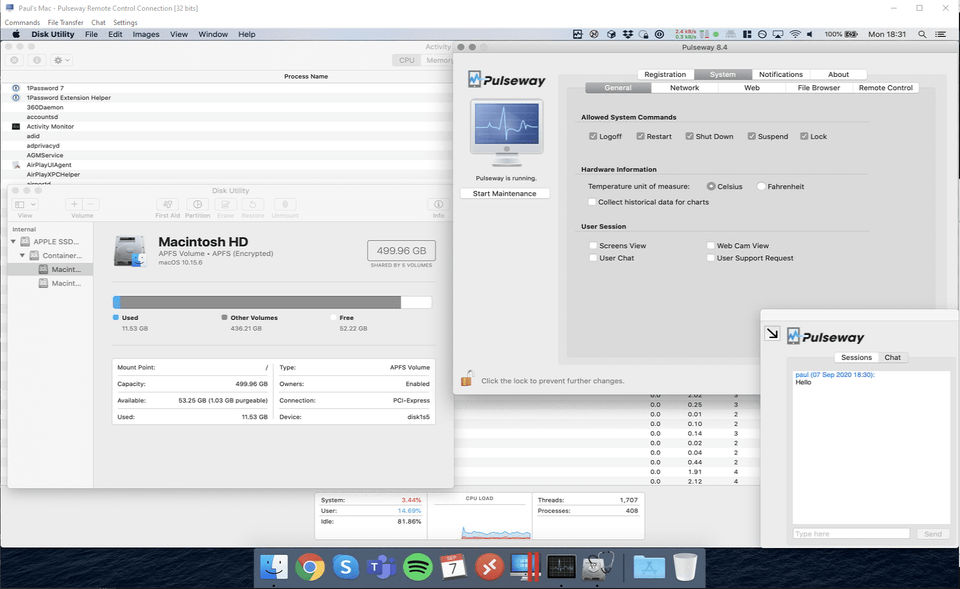Open First Aid in Disk Utility toolbar
Image resolution: width=960 pixels, height=589 pixels.
point(167,204)
